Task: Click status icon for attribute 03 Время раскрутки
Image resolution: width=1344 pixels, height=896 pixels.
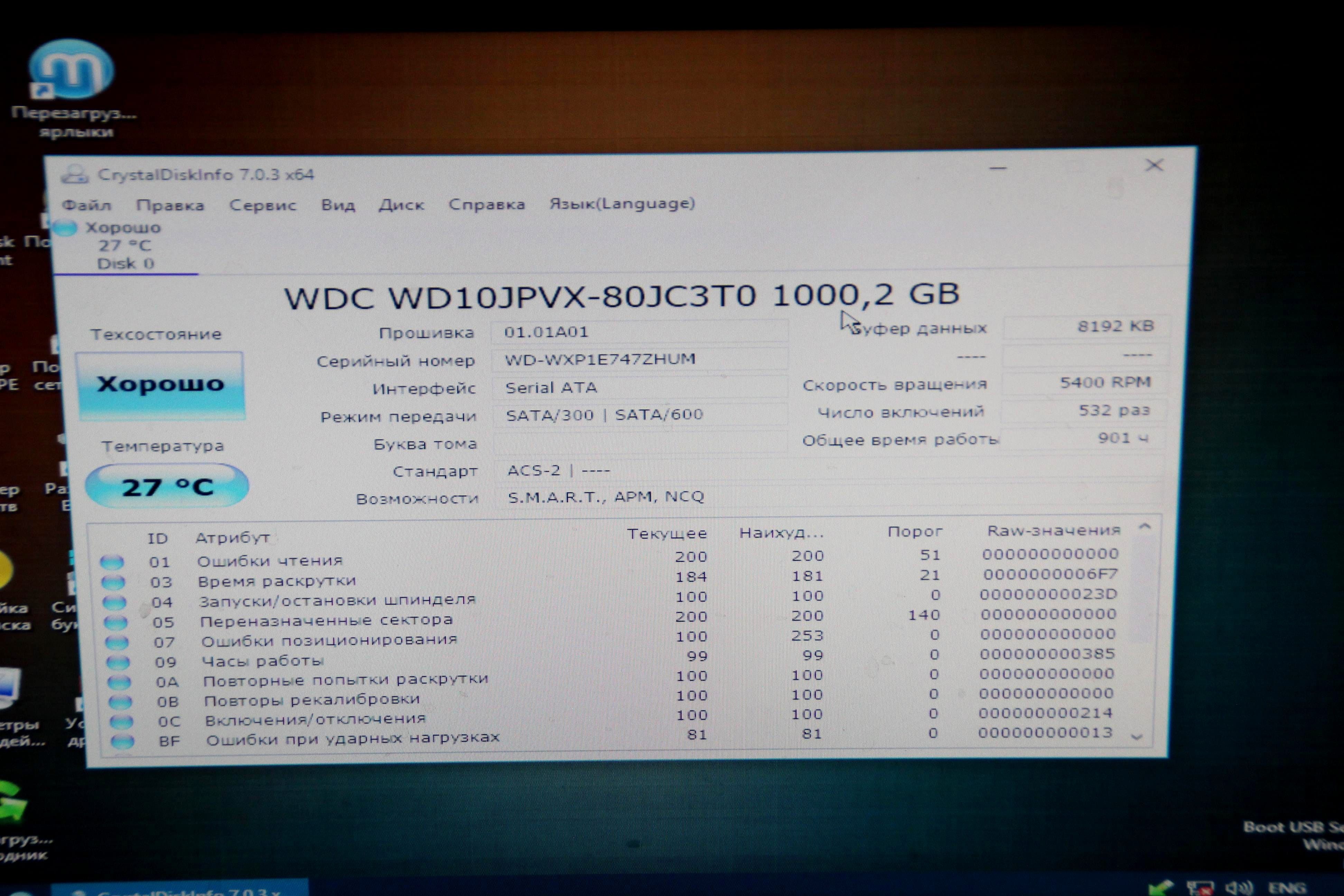Action: point(113,582)
